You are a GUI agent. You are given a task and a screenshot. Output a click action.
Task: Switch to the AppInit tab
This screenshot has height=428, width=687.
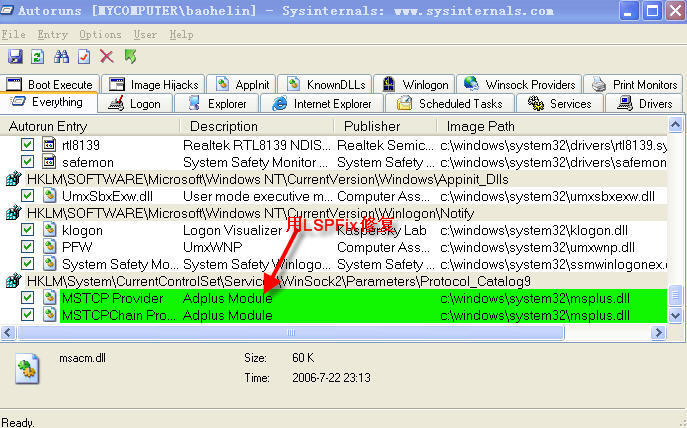point(242,84)
